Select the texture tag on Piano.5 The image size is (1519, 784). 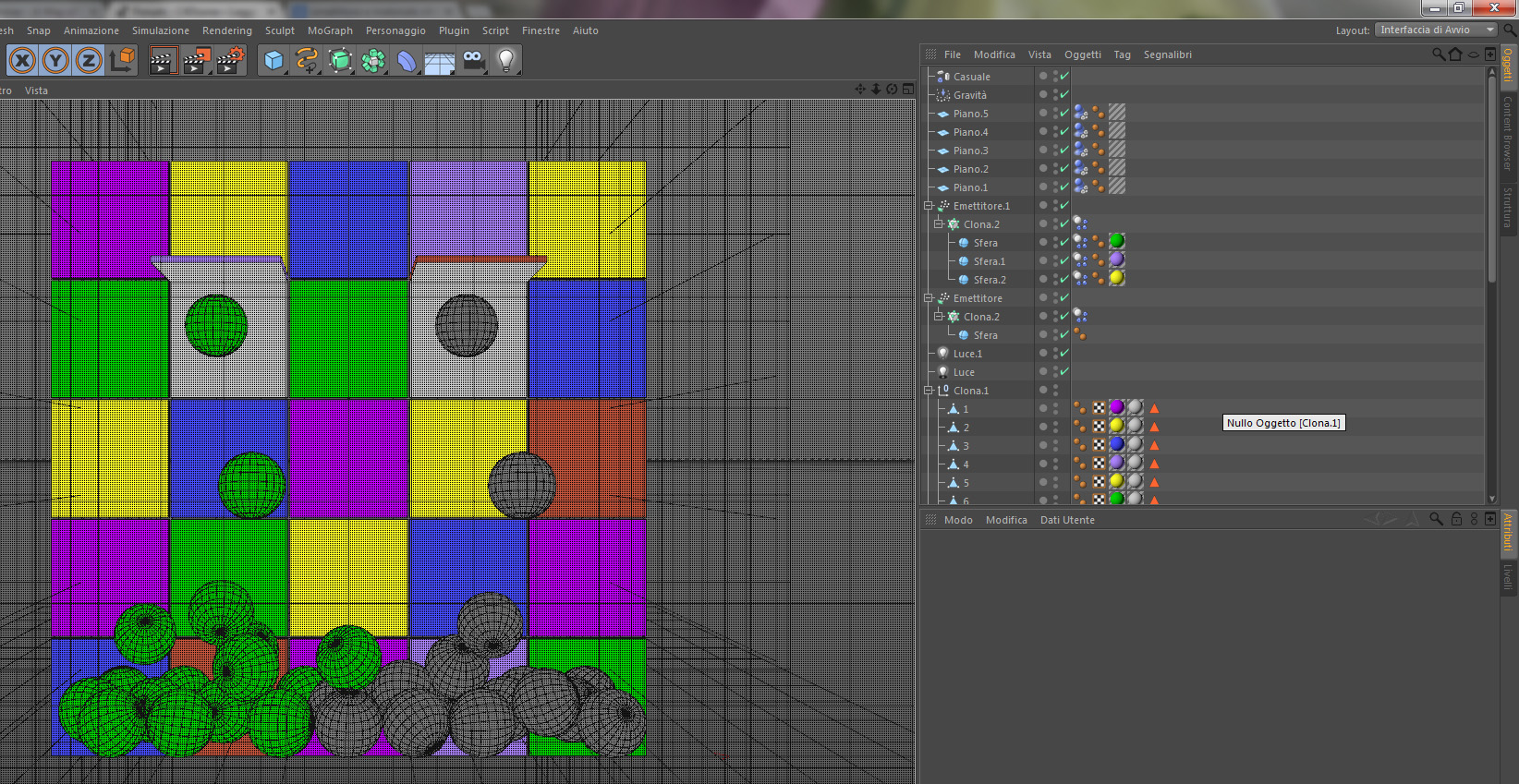click(1117, 113)
